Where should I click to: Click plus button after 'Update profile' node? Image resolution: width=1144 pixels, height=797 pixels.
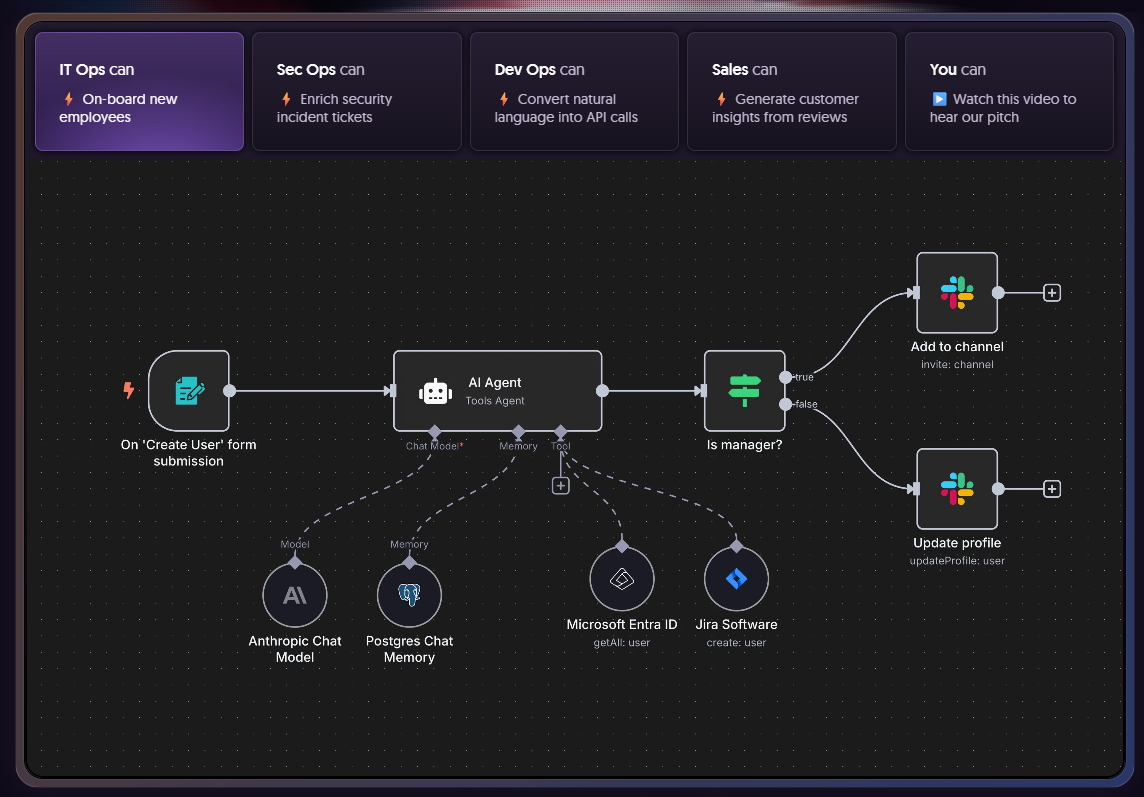[x=1051, y=489]
